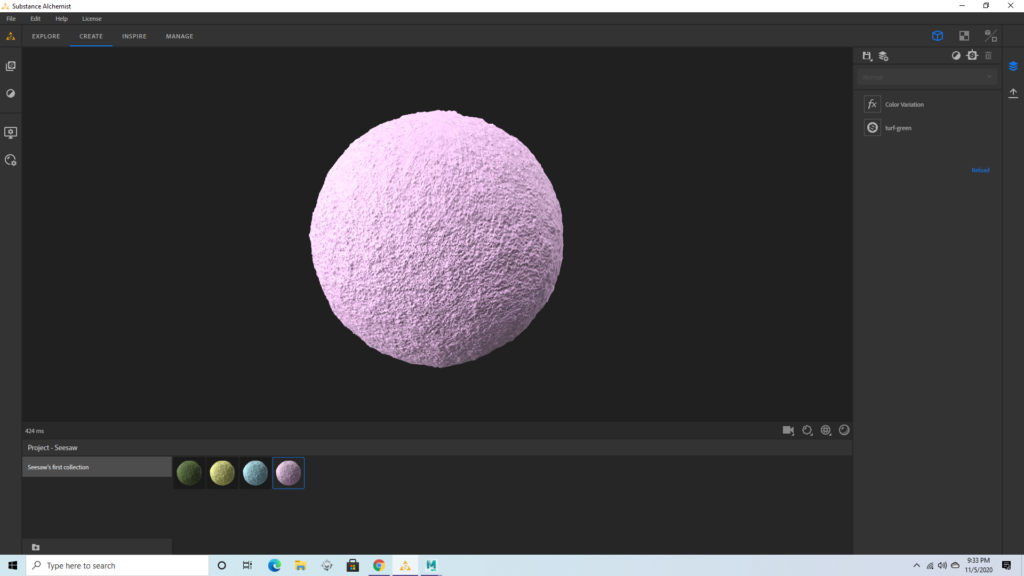
Task: Click the Reload link
Action: [x=980, y=170]
